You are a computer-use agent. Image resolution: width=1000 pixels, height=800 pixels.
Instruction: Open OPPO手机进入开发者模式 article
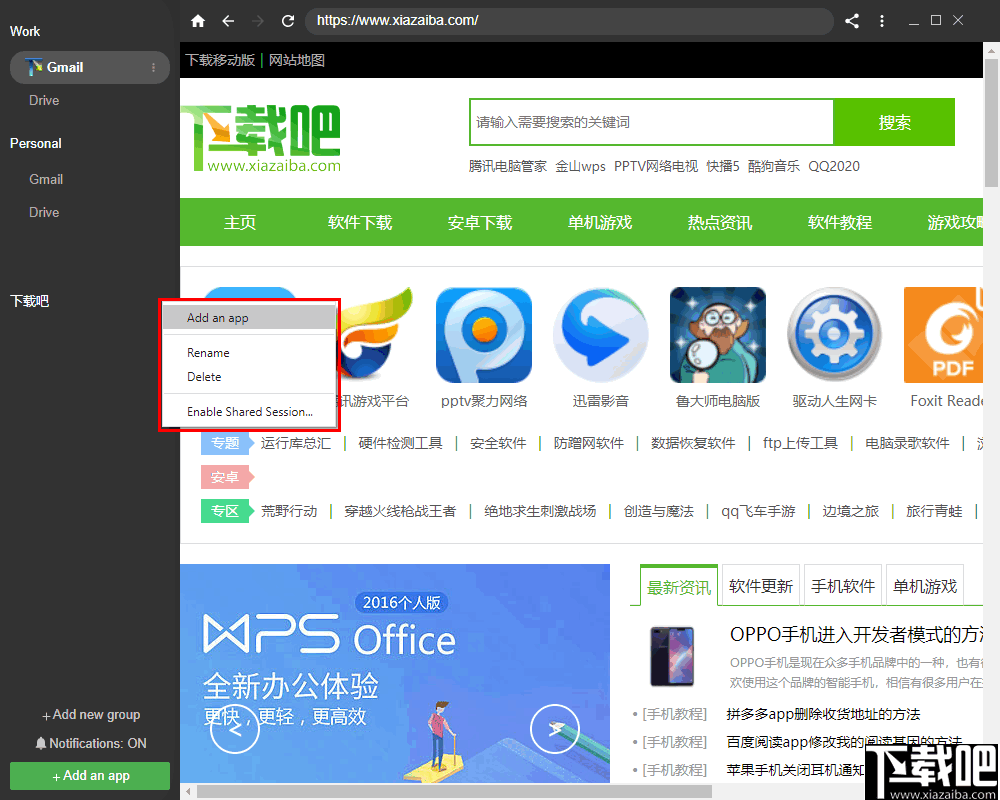tap(856, 634)
